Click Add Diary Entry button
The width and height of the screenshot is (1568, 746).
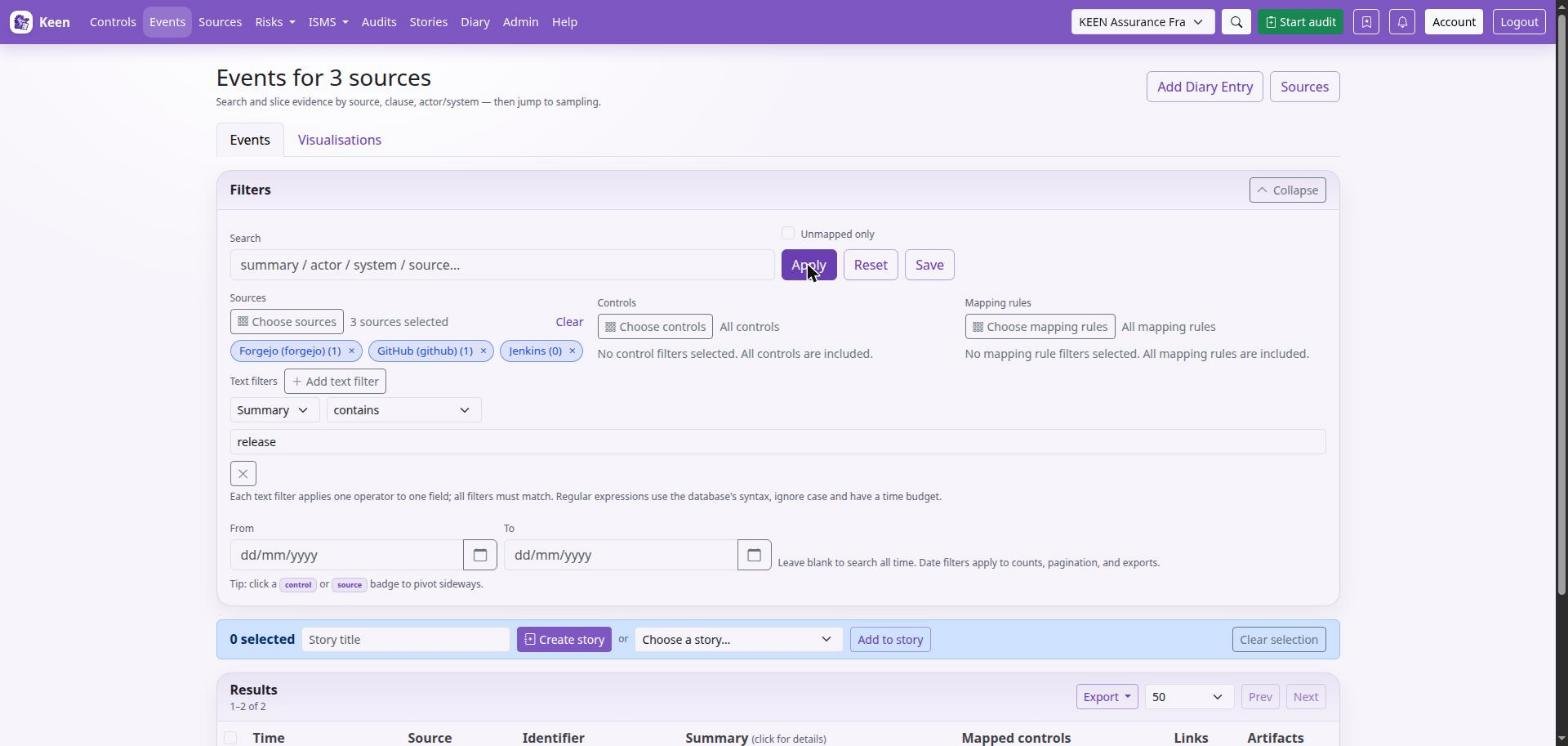pyautogui.click(x=1205, y=87)
